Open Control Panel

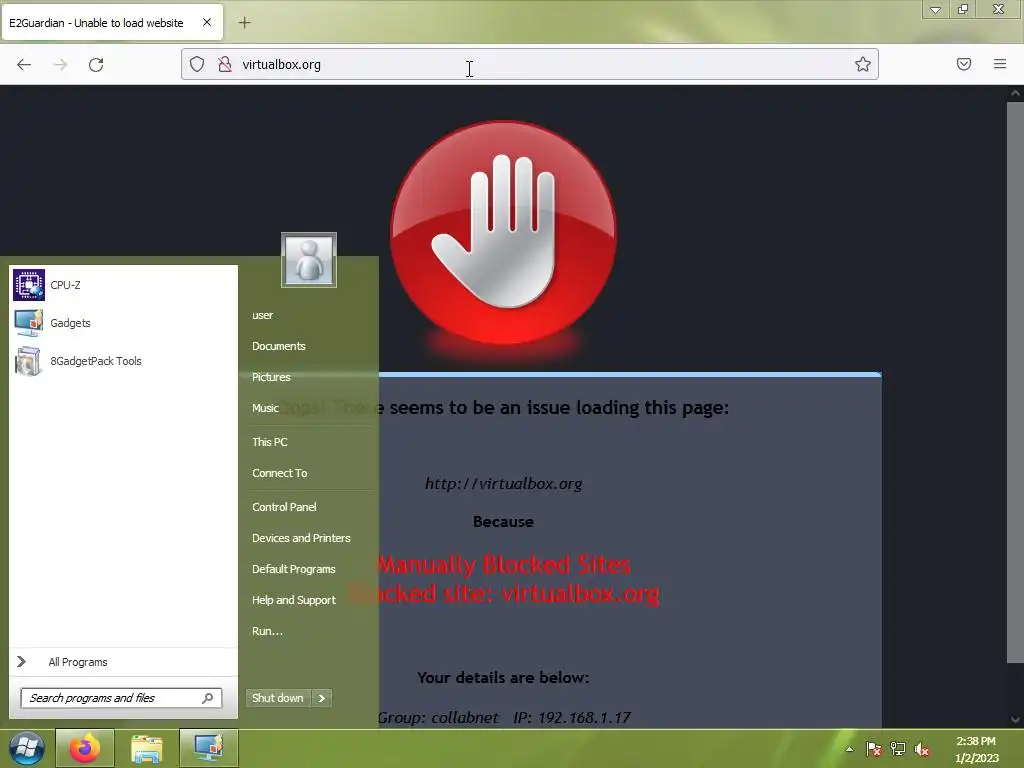284,507
